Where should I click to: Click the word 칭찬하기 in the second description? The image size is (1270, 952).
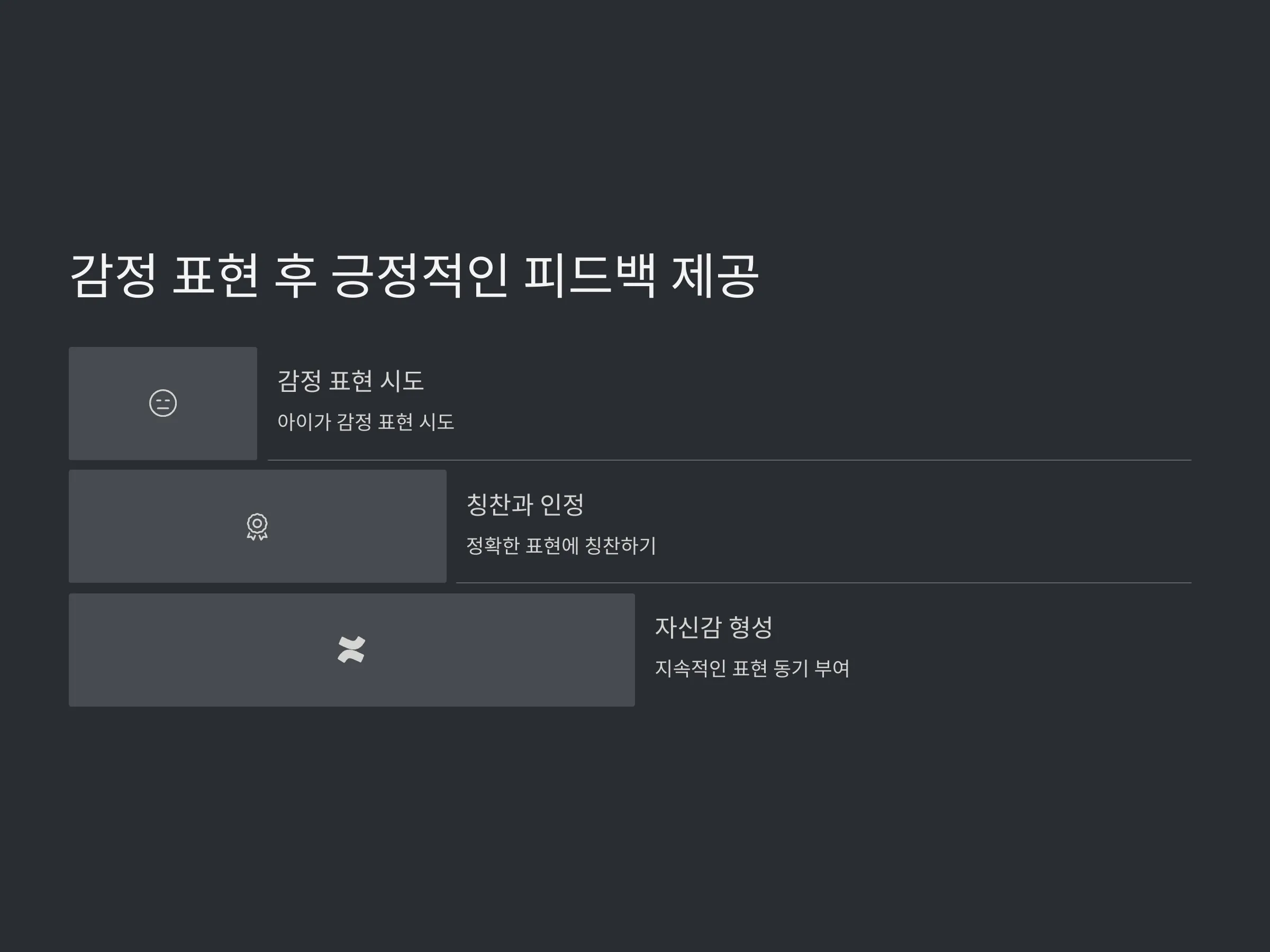620,545
